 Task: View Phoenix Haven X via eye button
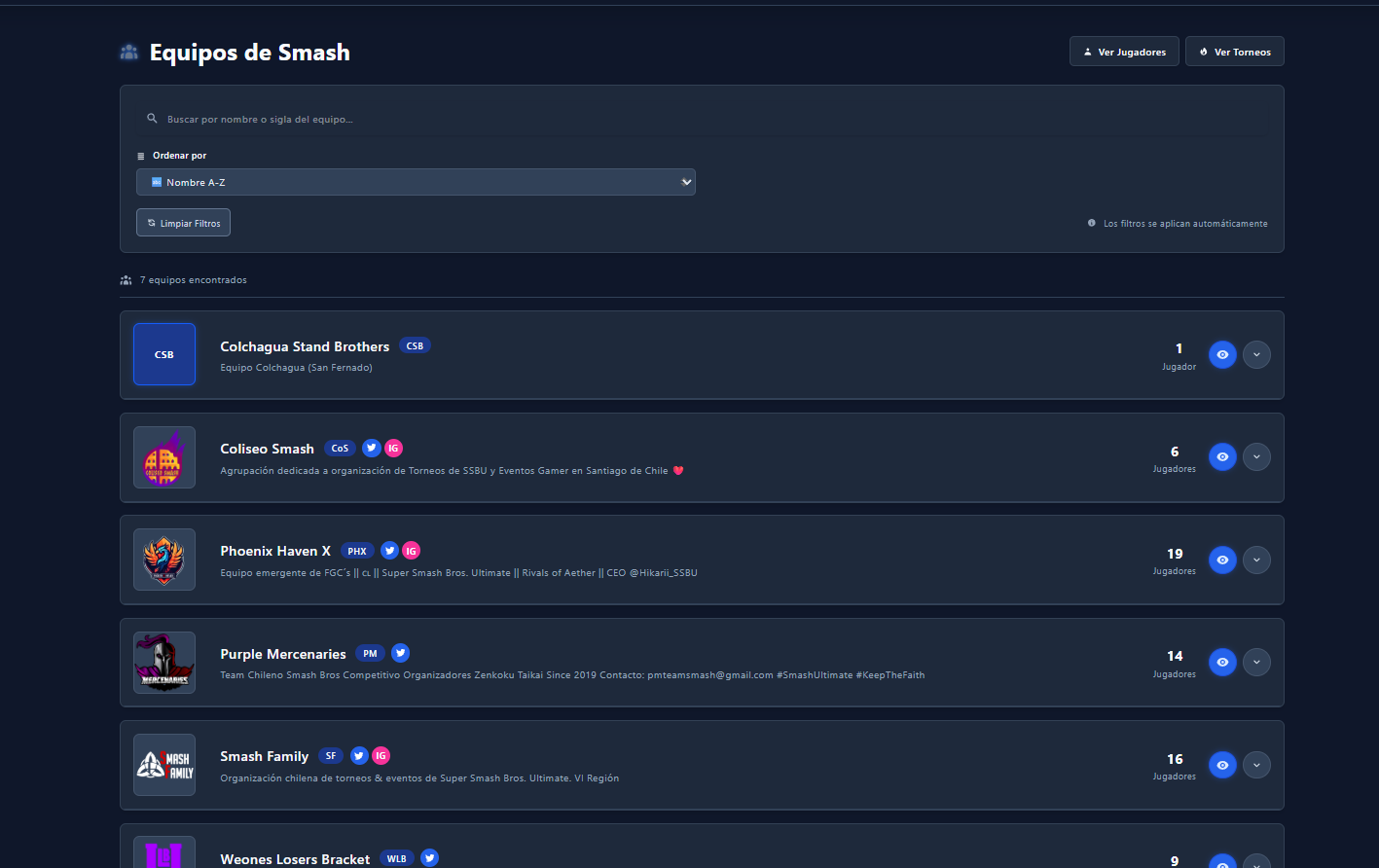coord(1222,561)
